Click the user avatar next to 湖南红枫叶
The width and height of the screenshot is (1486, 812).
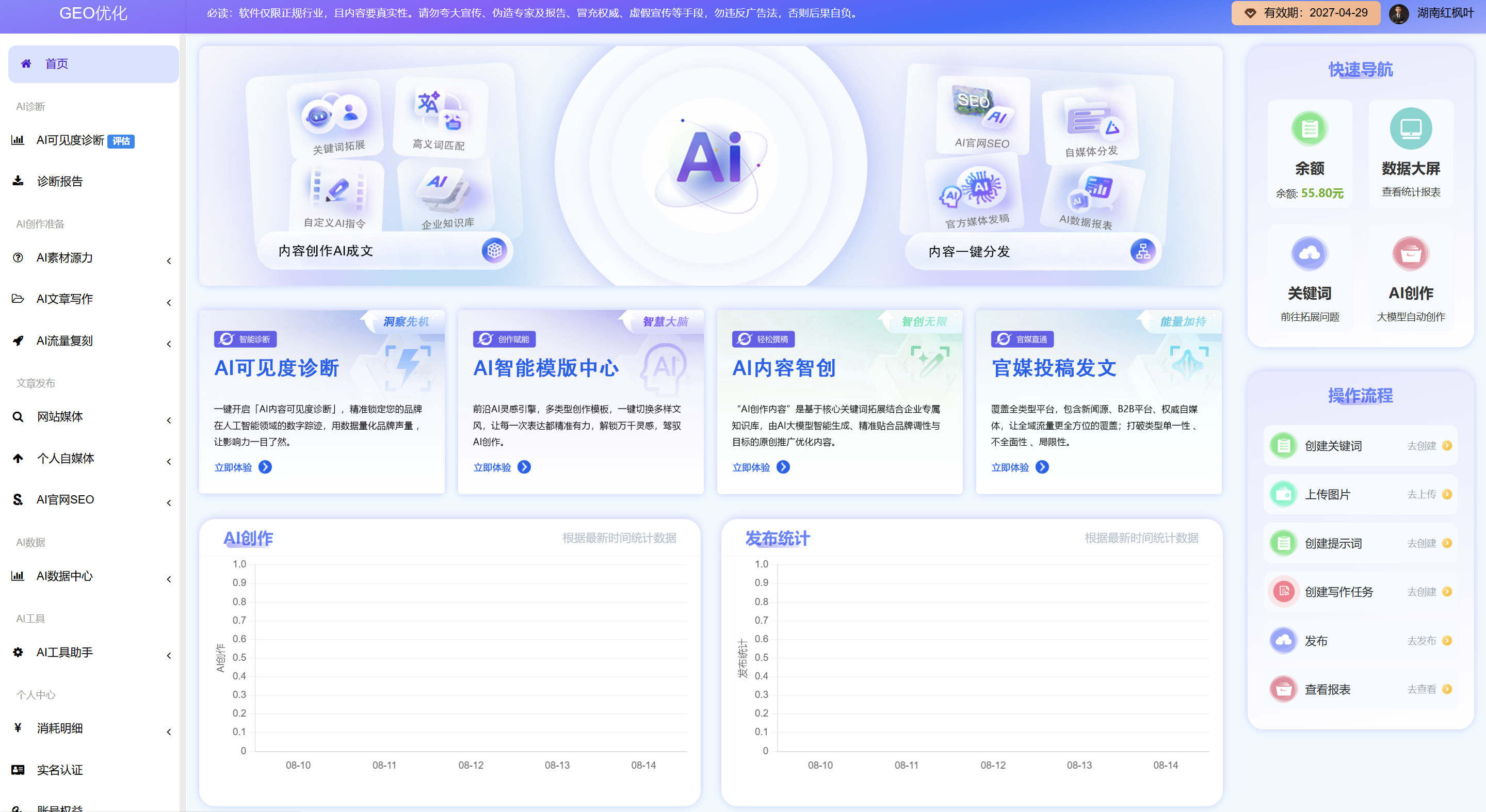coord(1399,13)
